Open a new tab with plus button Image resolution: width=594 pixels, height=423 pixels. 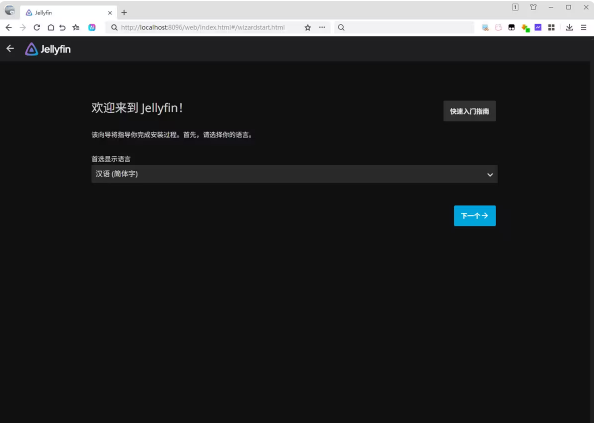tap(124, 12)
